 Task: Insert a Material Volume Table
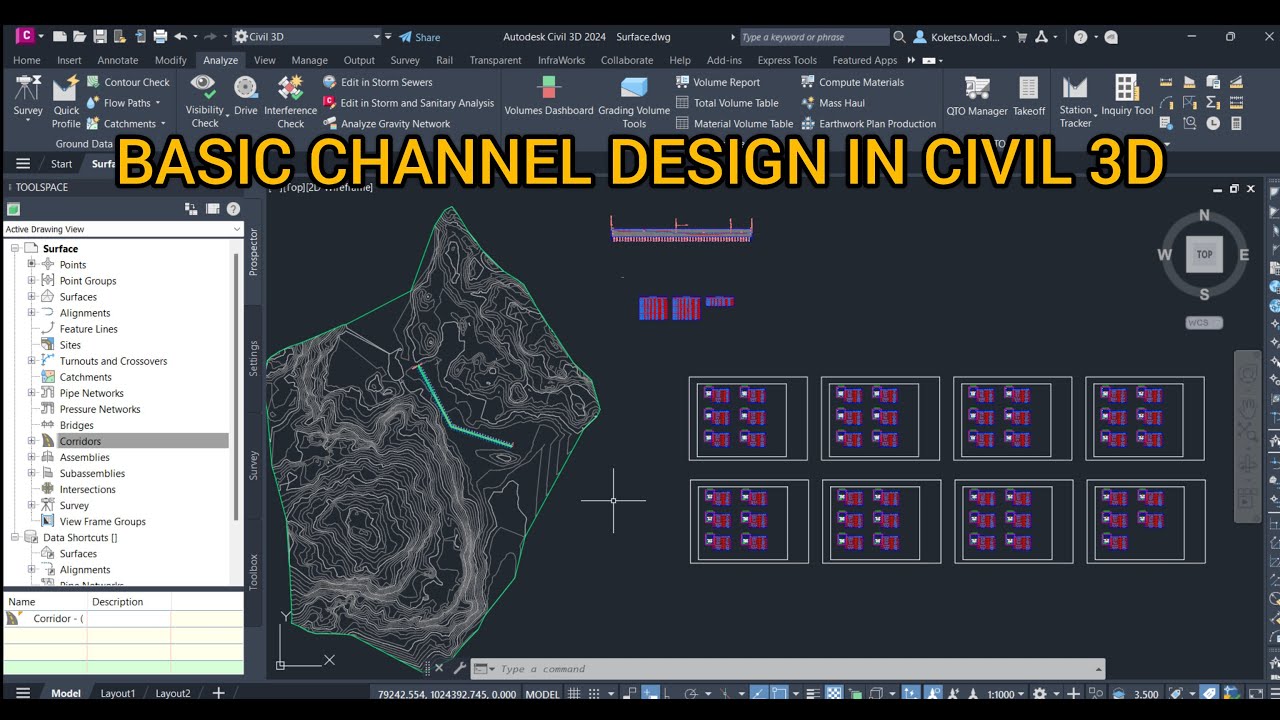(734, 124)
